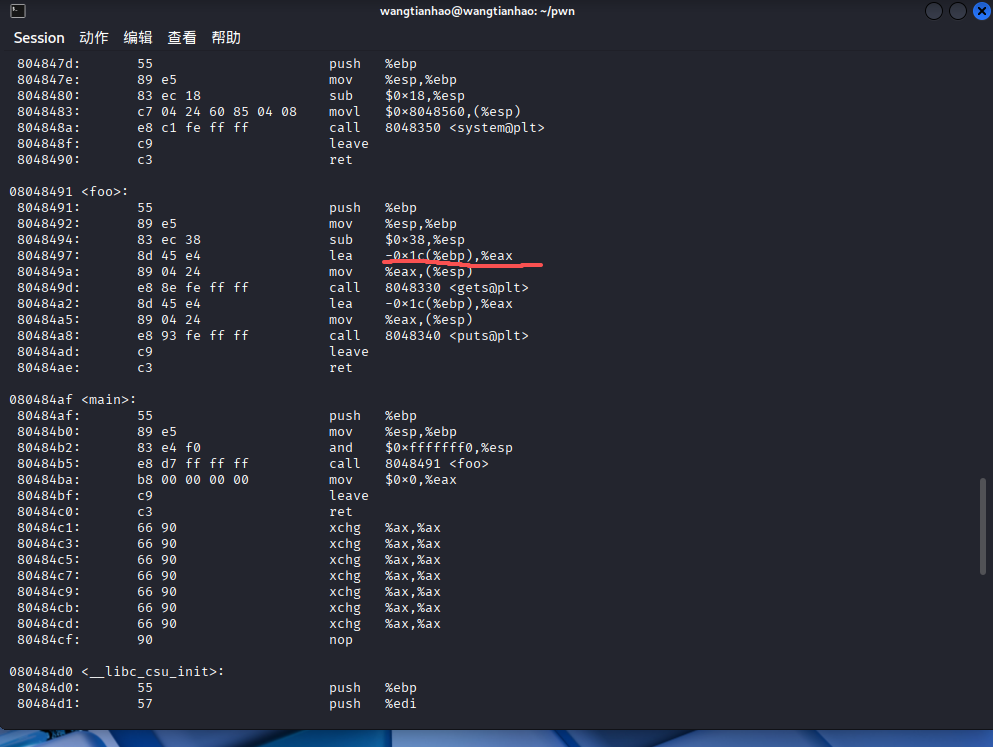Open the 帮助 menu
Viewport: 993px width, 747px height.
[x=226, y=38]
